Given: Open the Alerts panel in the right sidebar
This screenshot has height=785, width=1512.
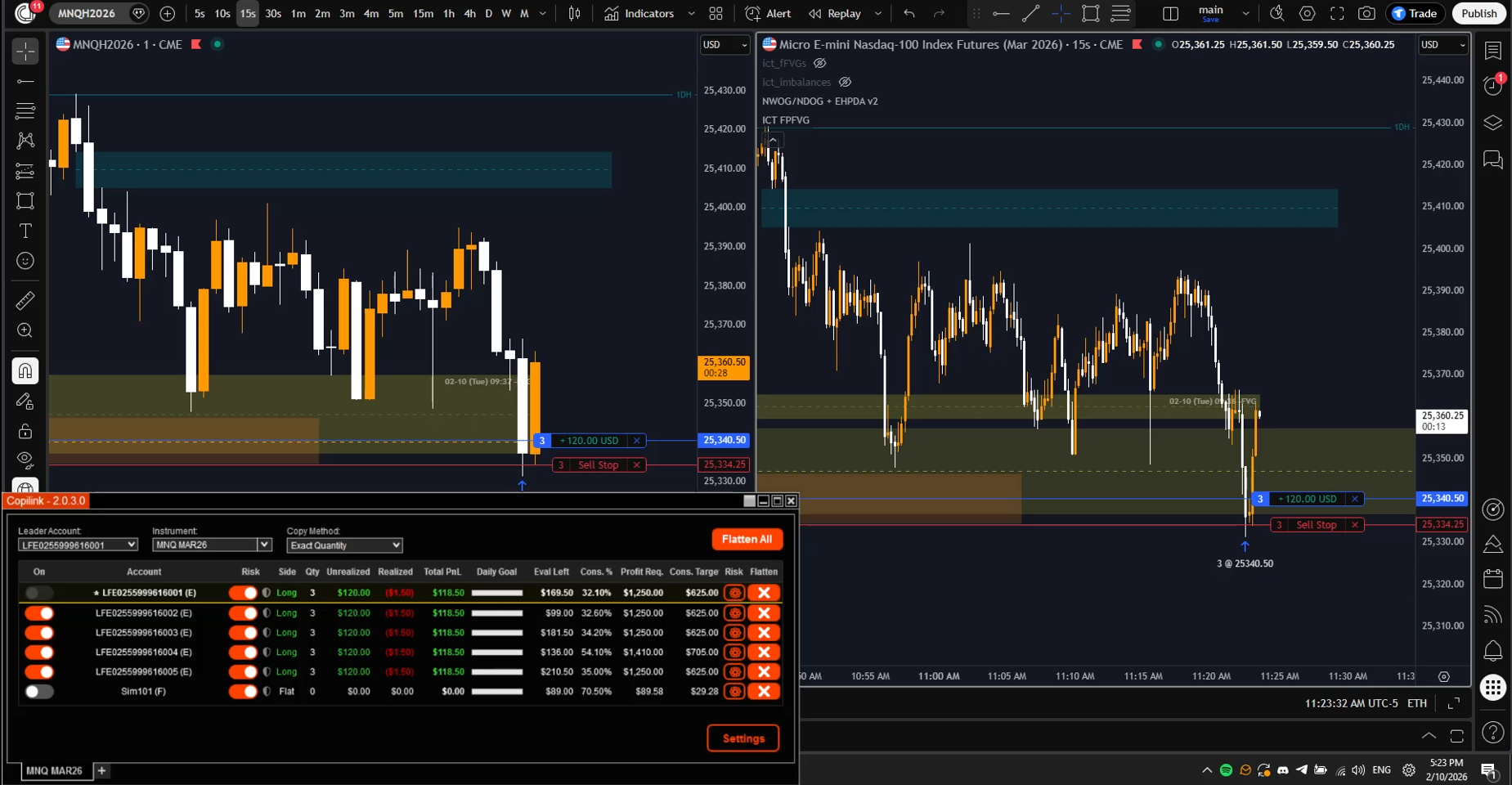Looking at the screenshot, I should point(1494,651).
